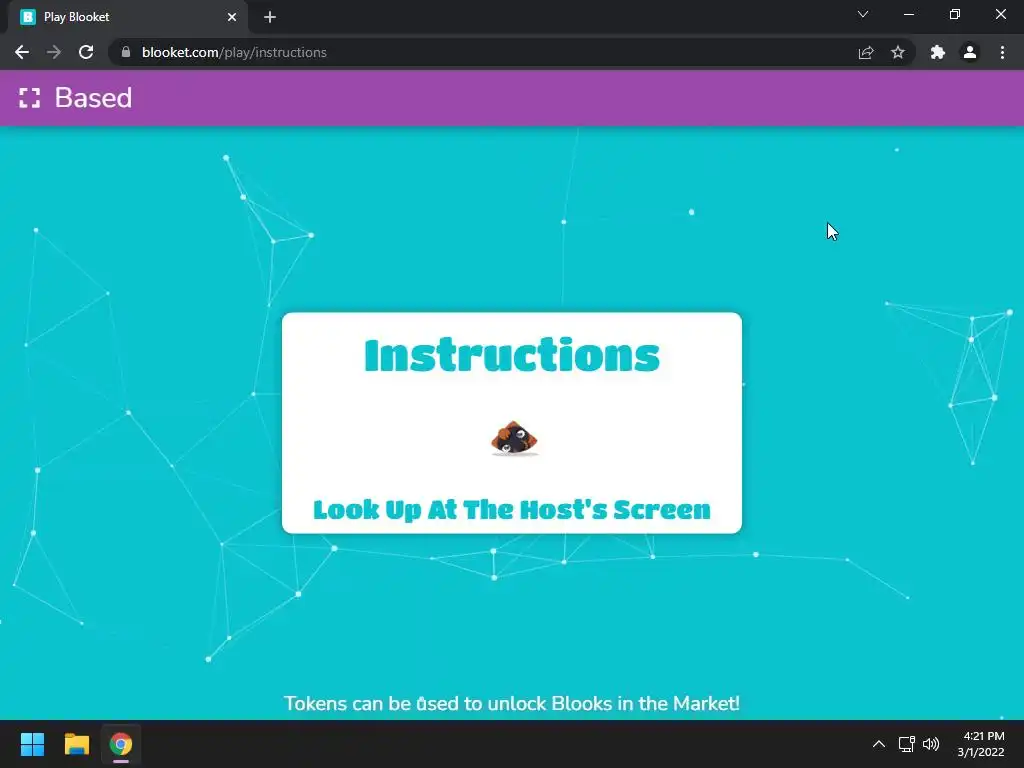1024x768 pixels.
Task: Select the Play Blooket tab
Action: [128, 17]
